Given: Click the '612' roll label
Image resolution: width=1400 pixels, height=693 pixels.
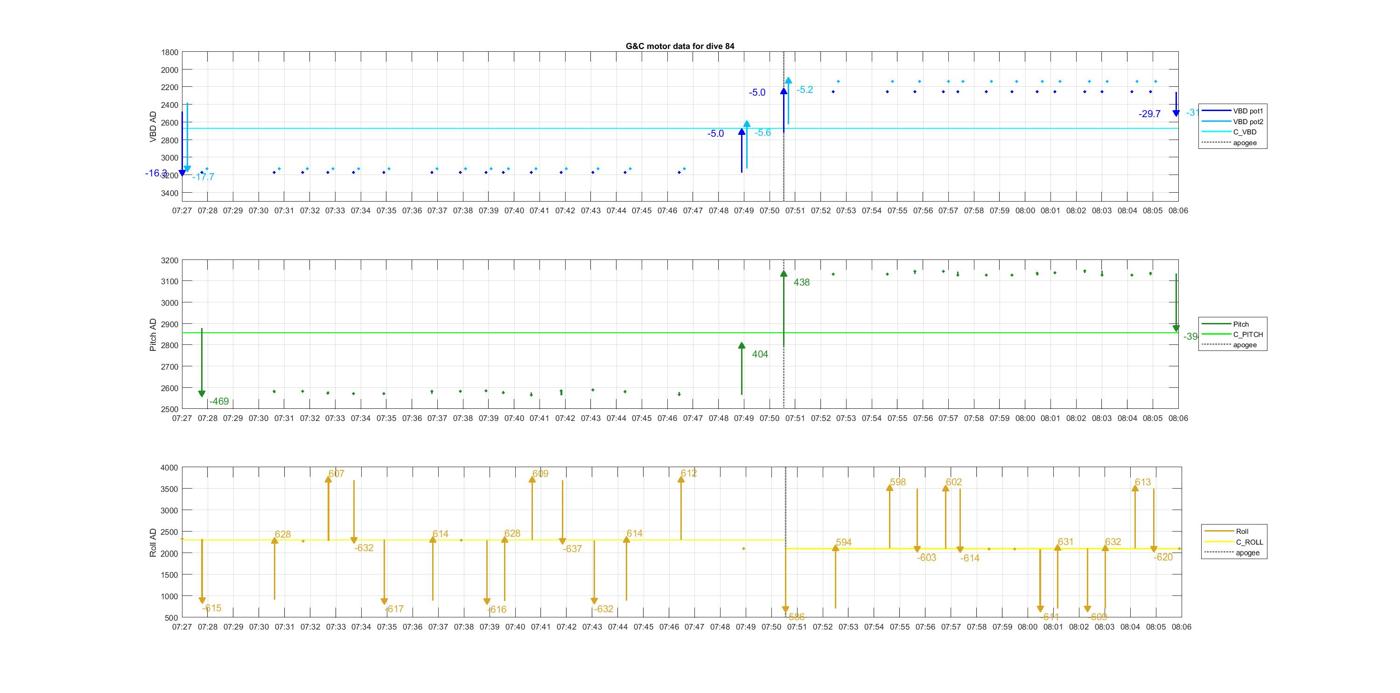Looking at the screenshot, I should (x=689, y=474).
